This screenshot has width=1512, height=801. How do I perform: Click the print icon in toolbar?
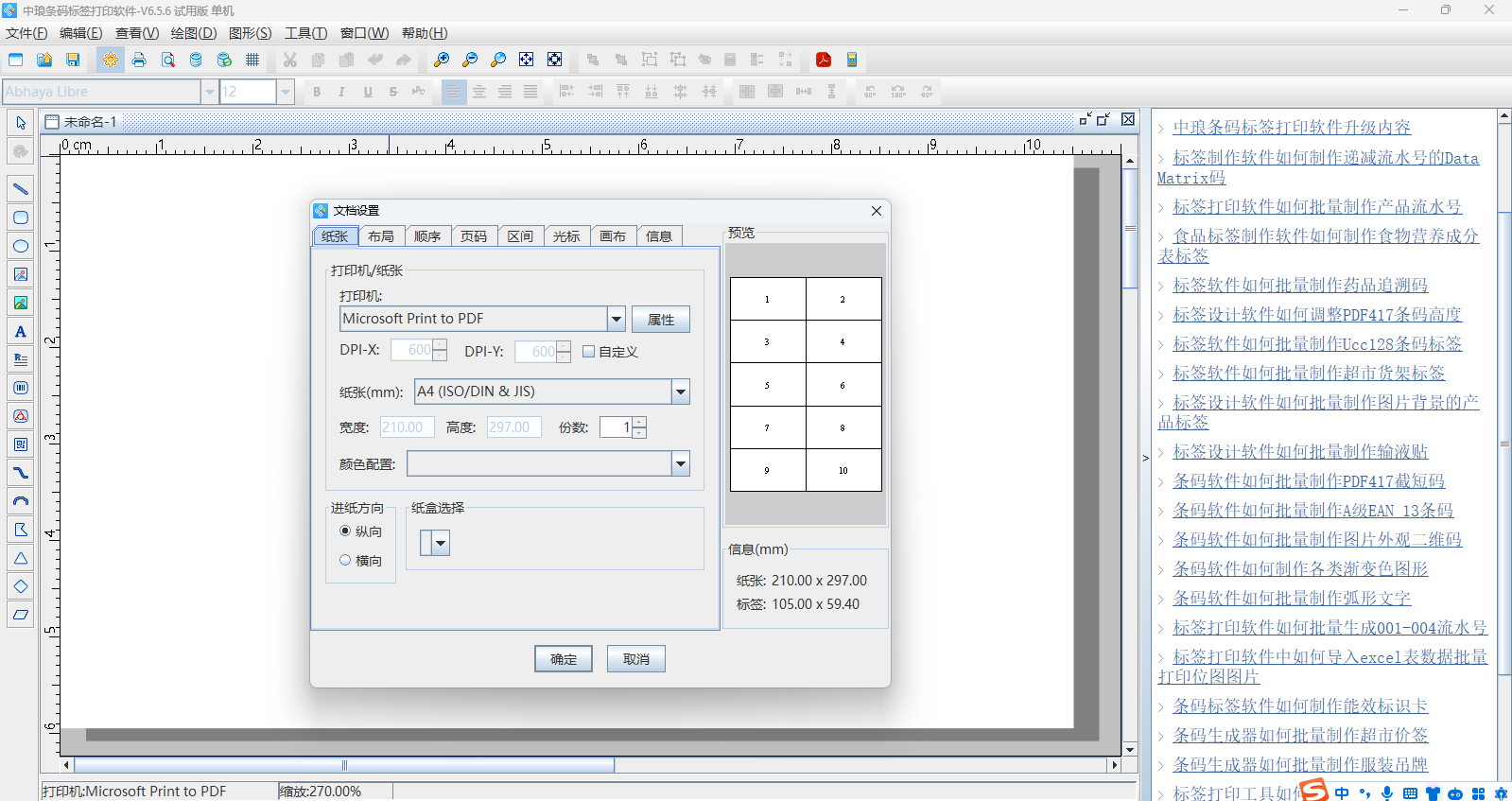click(139, 60)
